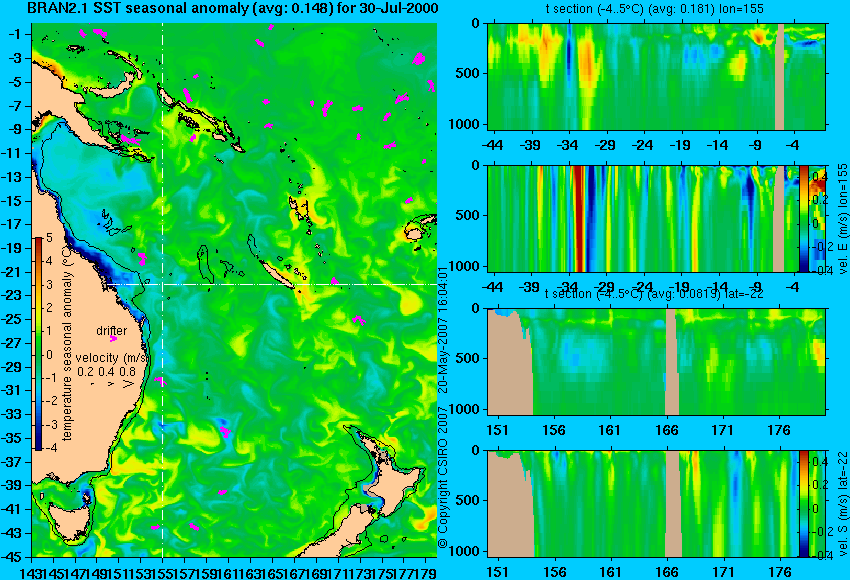The height and width of the screenshot is (580, 850).
Task: Click latitude label '-45' on map axis
Action: [x=12, y=557]
